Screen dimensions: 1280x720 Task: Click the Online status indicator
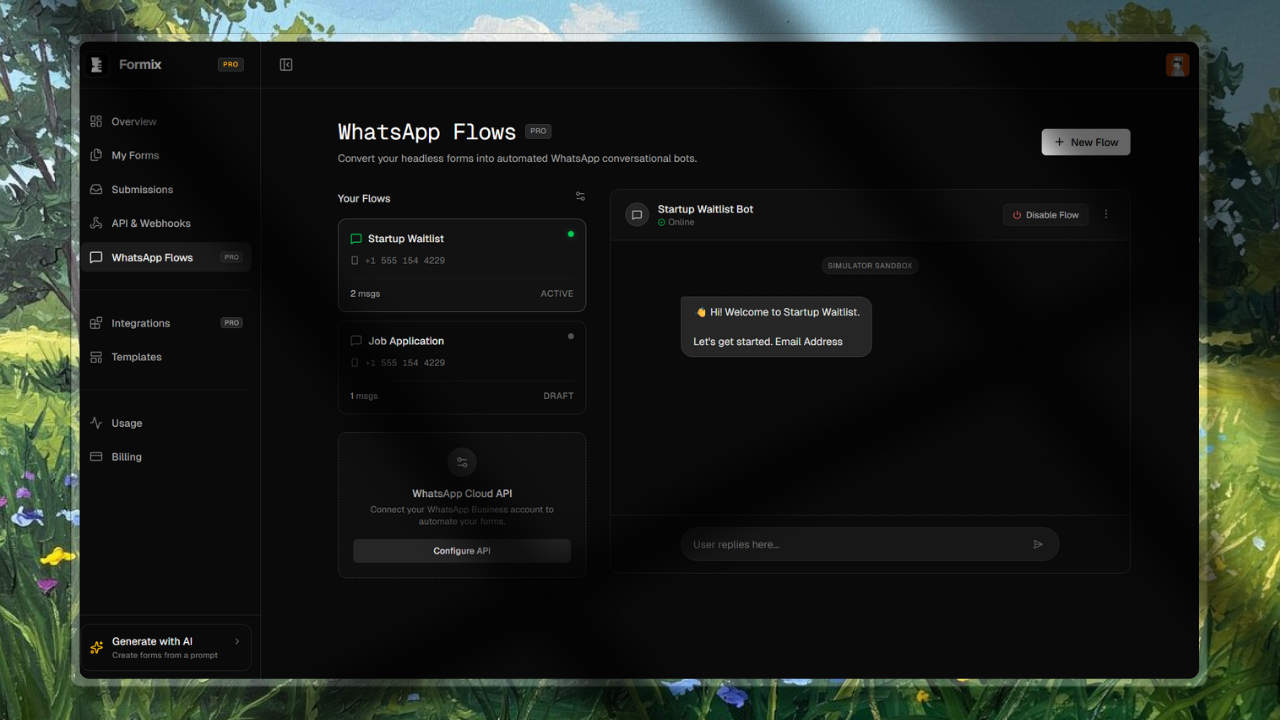point(676,223)
